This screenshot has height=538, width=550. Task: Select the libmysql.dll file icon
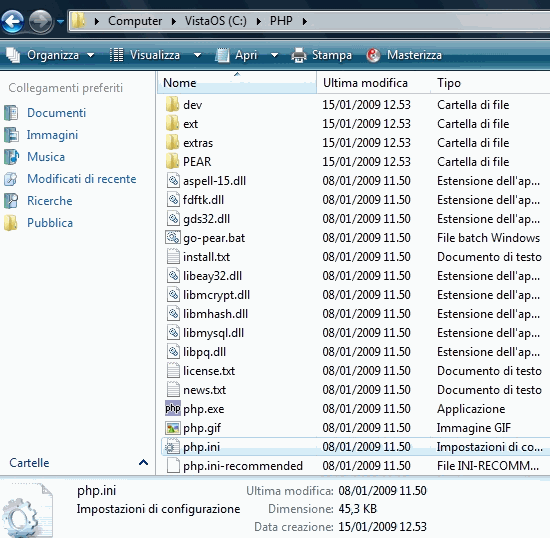(173, 332)
